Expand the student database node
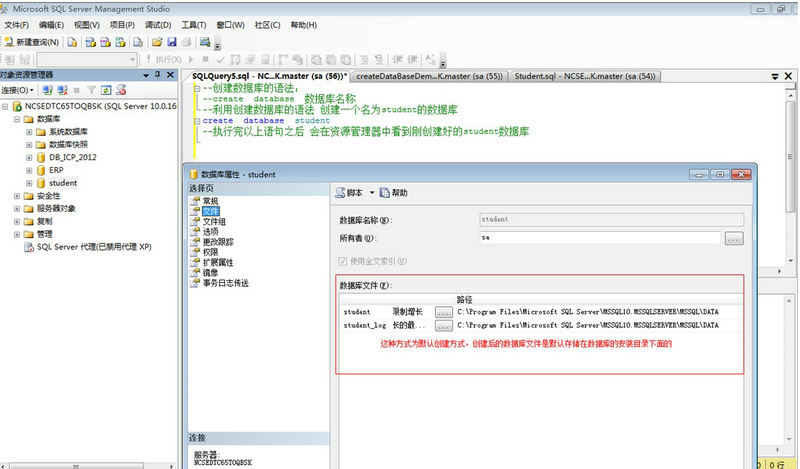800x469 pixels. point(29,183)
